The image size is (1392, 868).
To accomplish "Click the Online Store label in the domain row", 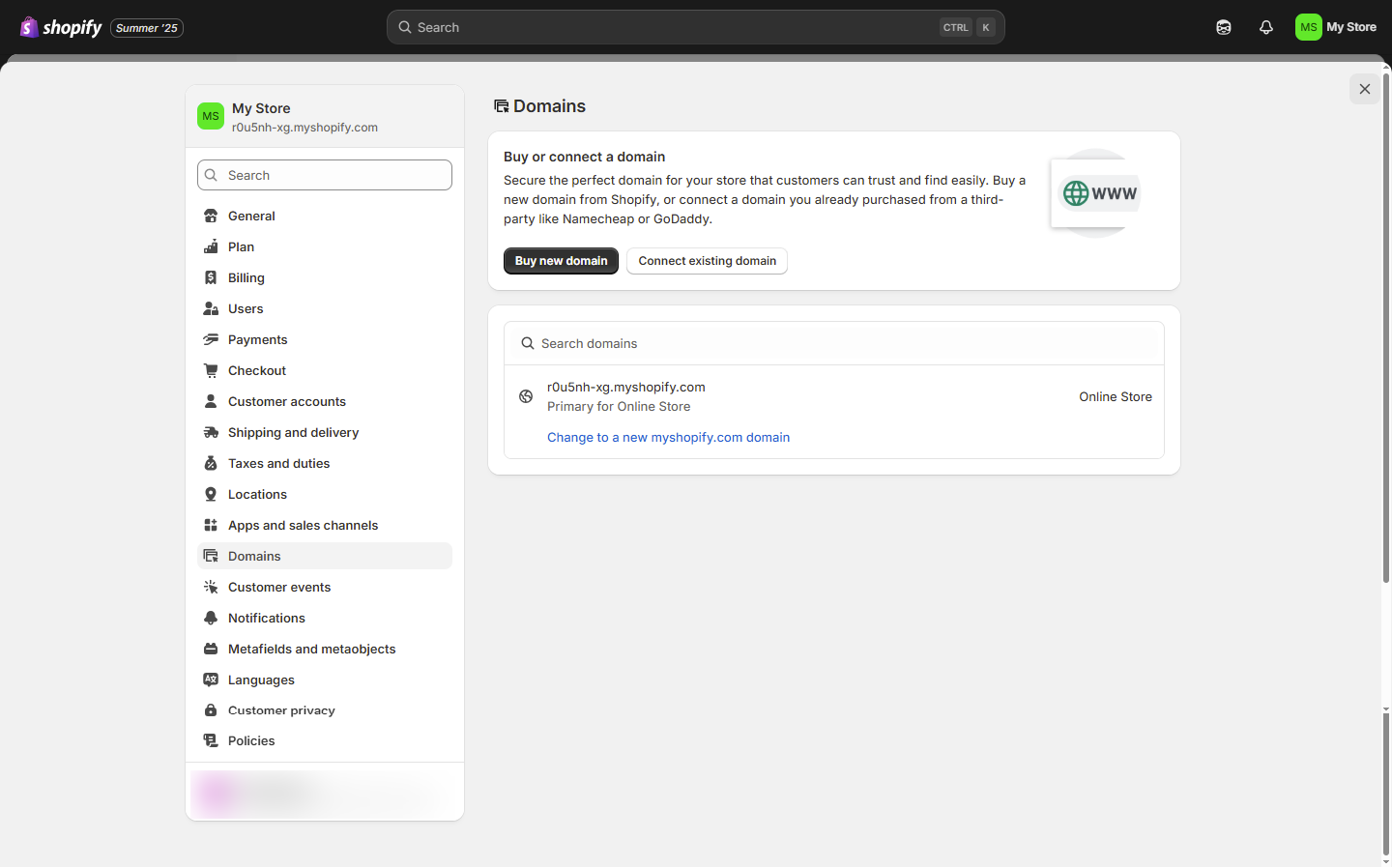I will pos(1116,396).
